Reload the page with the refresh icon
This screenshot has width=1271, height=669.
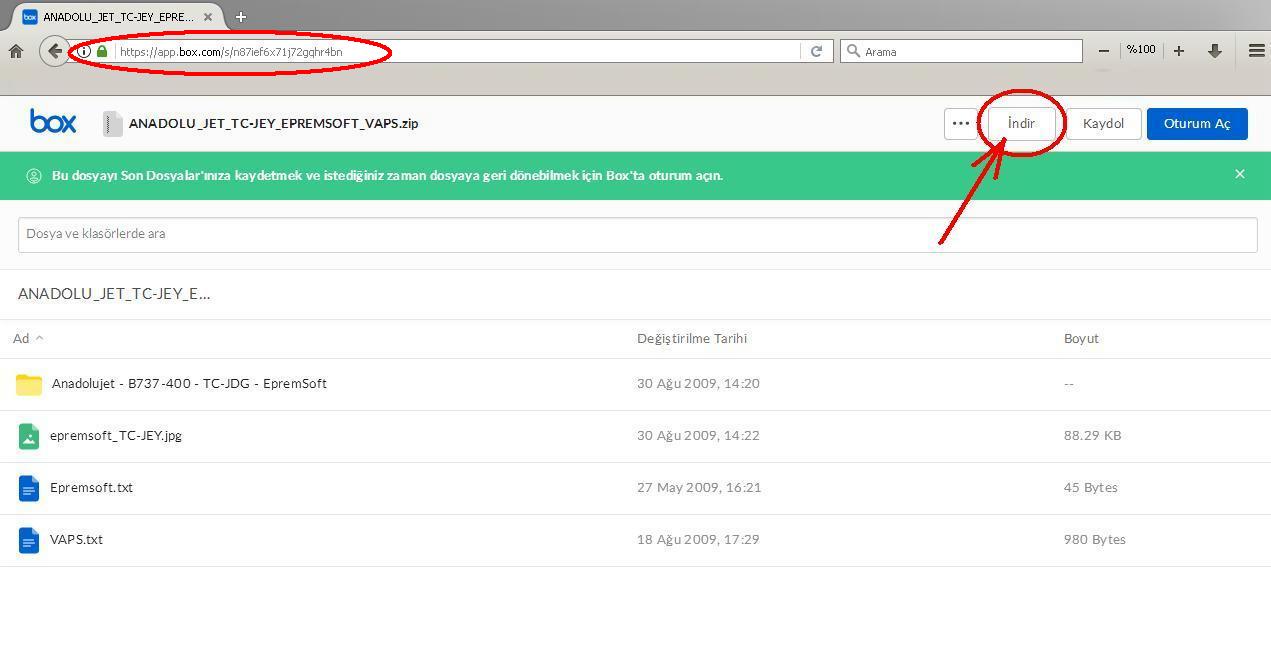point(816,51)
